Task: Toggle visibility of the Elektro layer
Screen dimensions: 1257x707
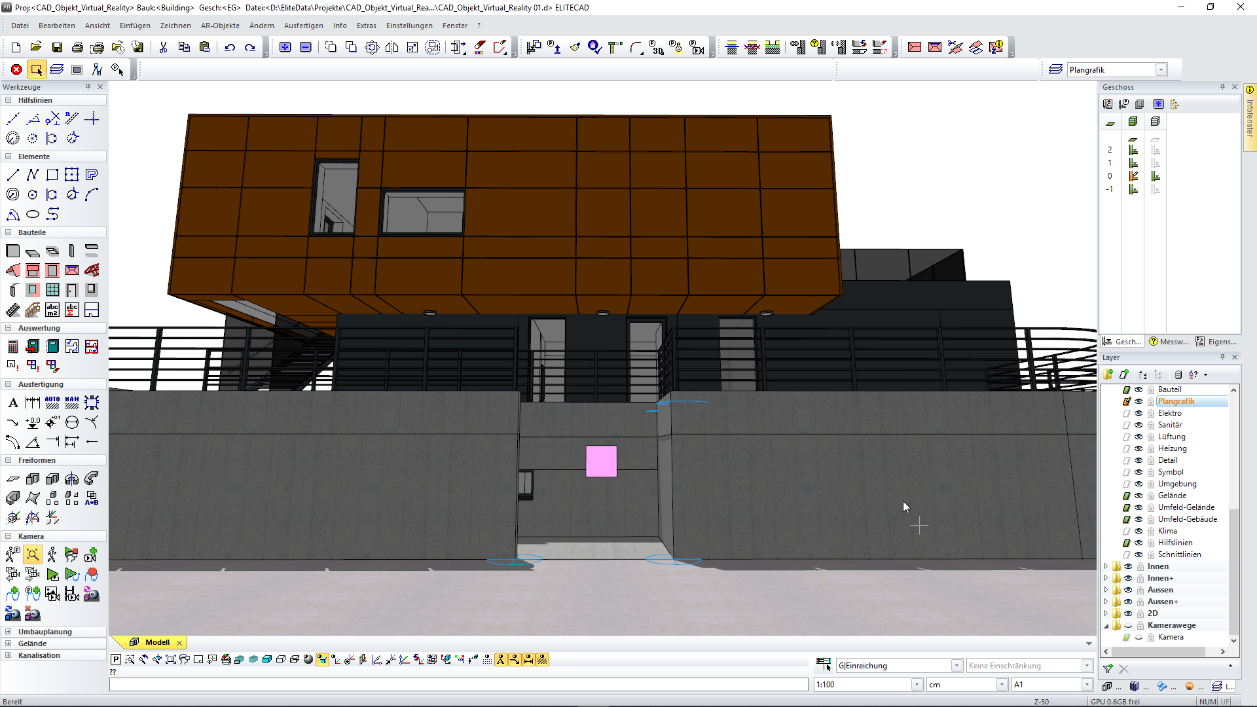Action: (x=1138, y=413)
